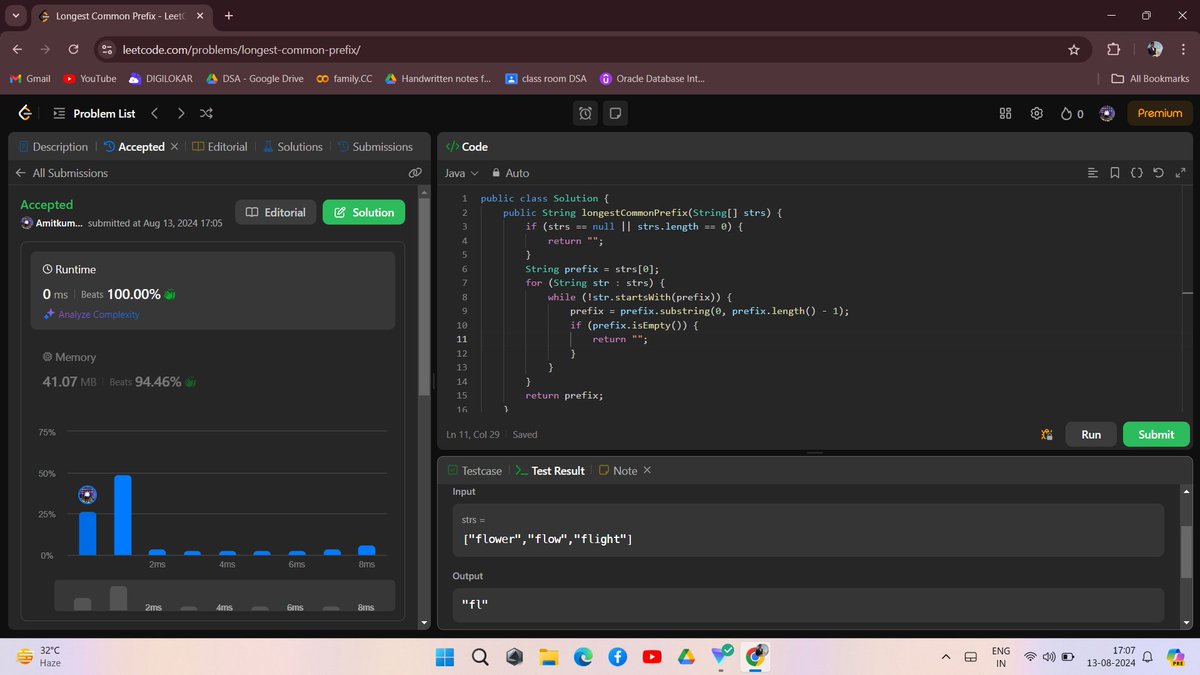Close the Accepted tab
The width and height of the screenshot is (1200, 675).
point(174,146)
